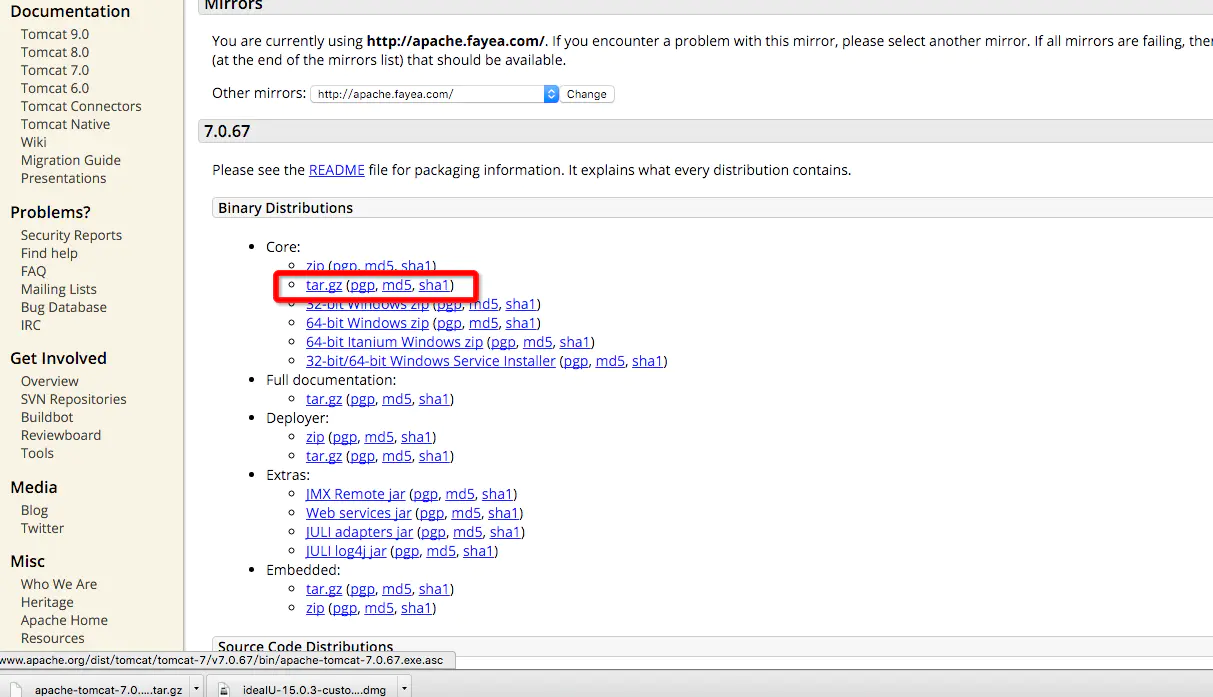Download the JULI adapters jar
This screenshot has width=1213, height=697.
pos(359,532)
